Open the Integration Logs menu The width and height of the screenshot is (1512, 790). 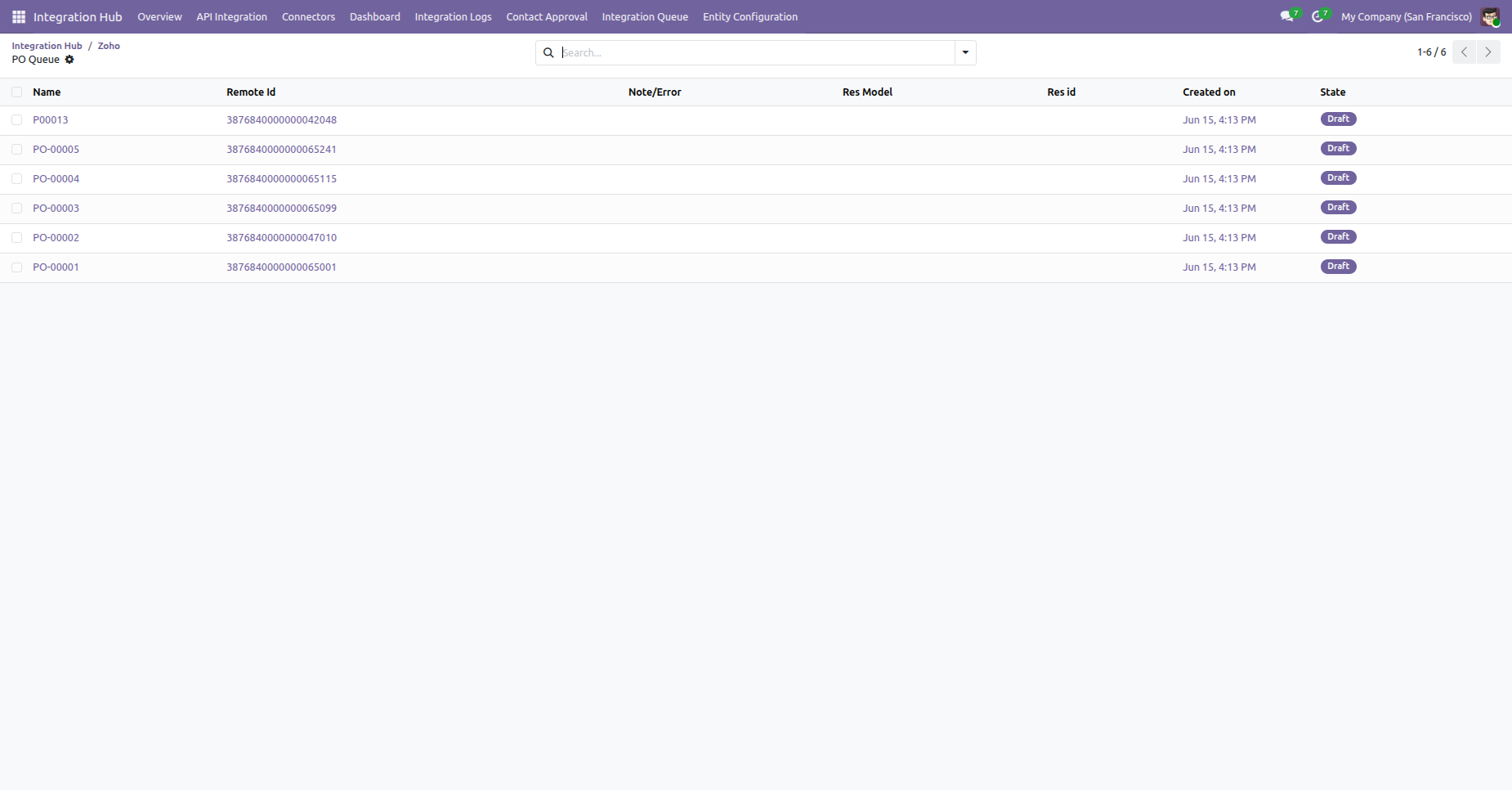coord(453,17)
